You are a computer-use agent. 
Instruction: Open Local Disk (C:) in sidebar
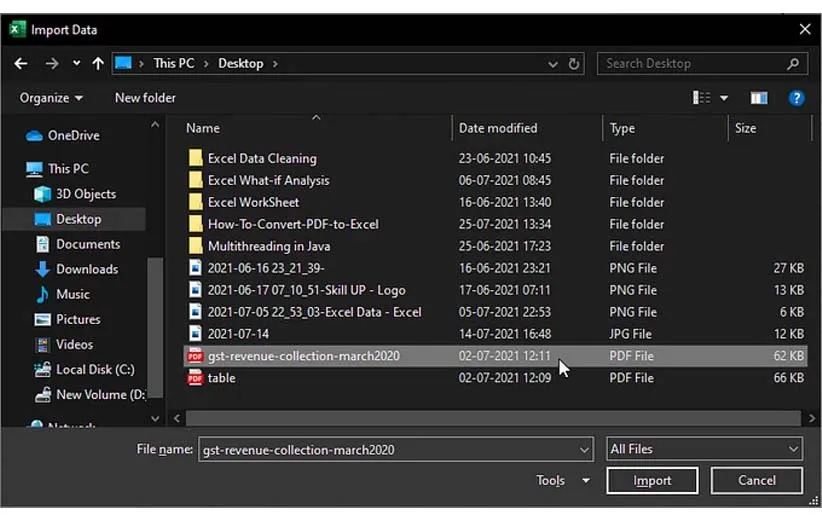[x=95, y=369]
